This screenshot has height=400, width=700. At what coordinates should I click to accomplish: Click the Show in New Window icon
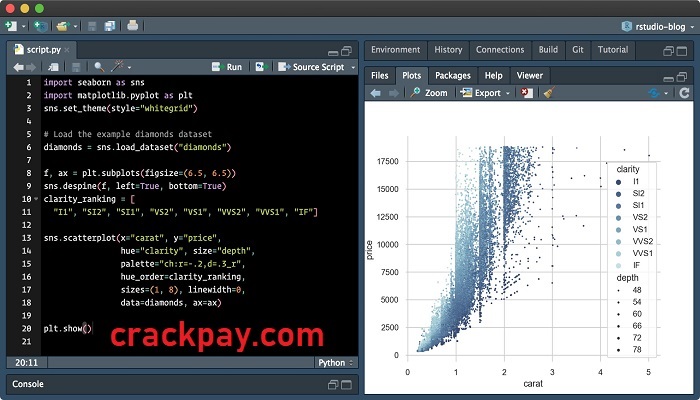[x=53, y=67]
